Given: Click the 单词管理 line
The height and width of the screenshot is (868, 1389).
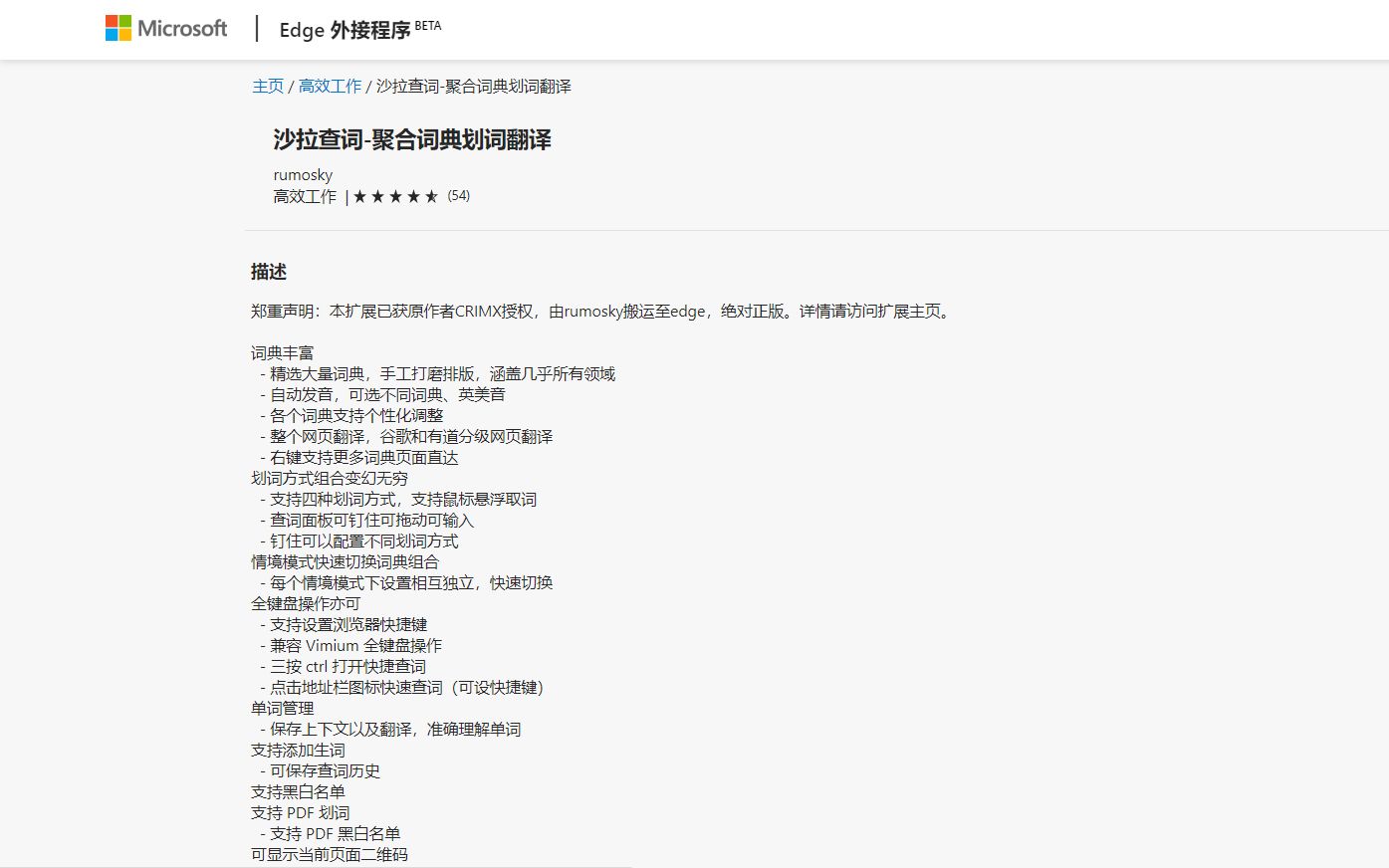Looking at the screenshot, I should tap(282, 708).
